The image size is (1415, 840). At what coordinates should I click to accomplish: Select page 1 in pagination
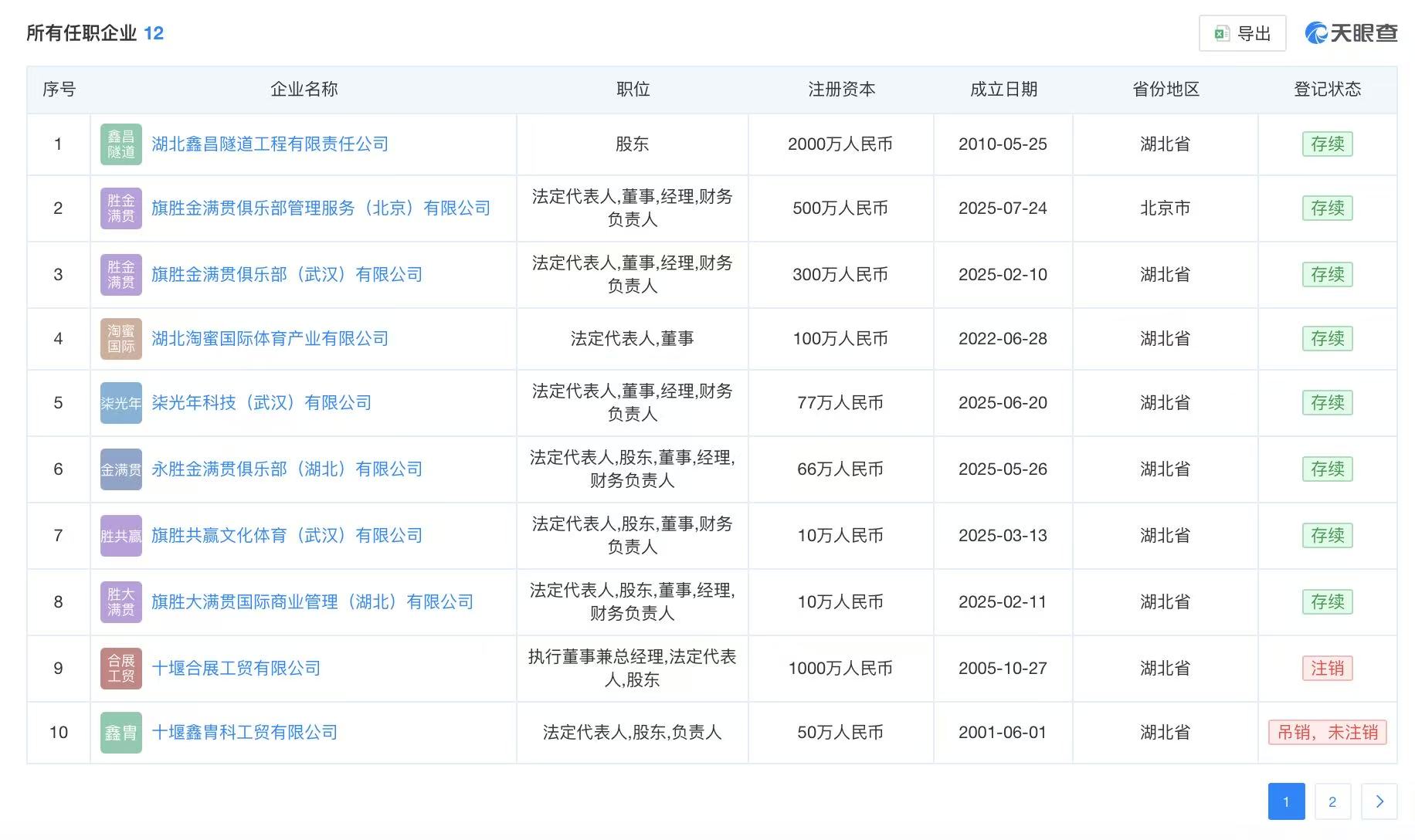(1286, 801)
